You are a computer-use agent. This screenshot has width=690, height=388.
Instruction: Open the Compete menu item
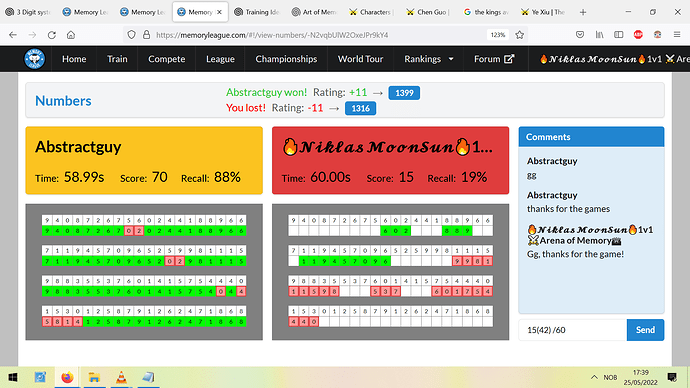click(x=166, y=59)
